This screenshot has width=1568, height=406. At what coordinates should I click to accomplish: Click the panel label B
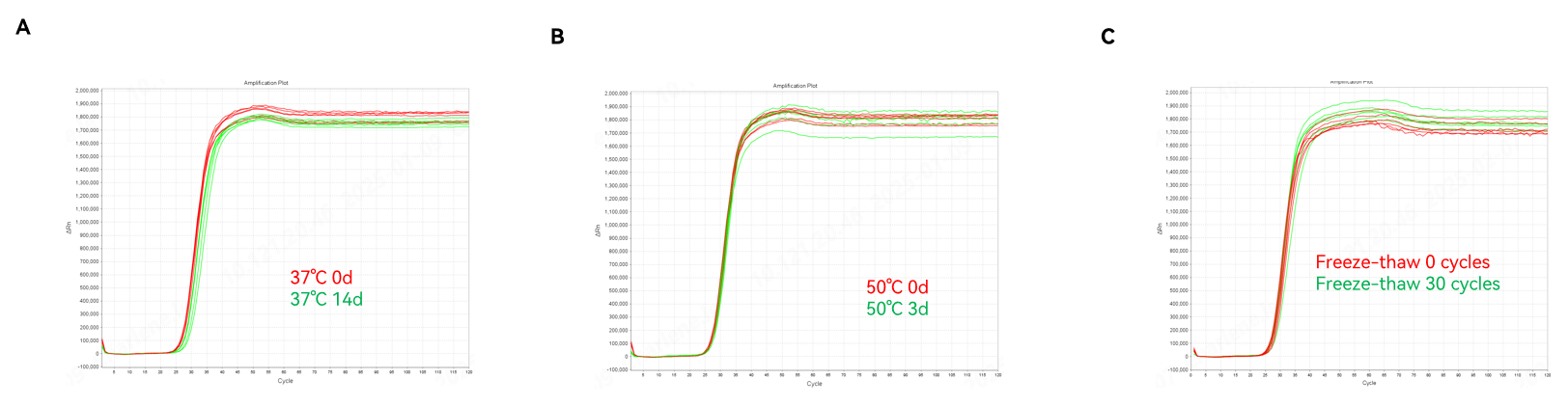[x=557, y=37]
